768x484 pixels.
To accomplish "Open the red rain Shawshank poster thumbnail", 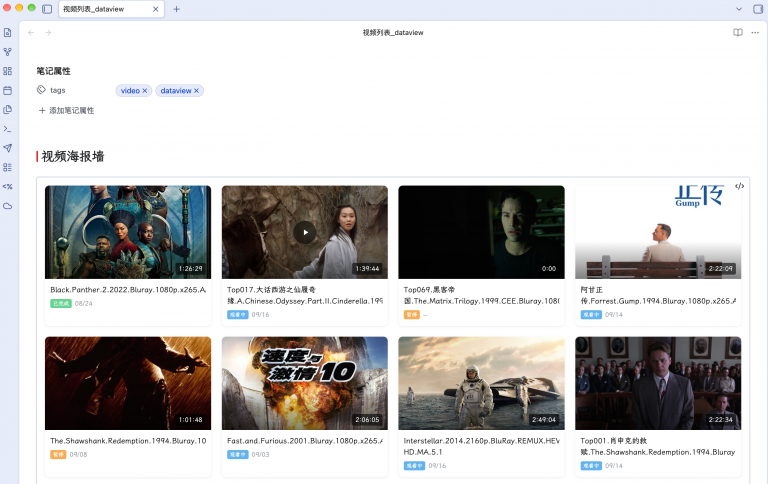I will point(128,383).
